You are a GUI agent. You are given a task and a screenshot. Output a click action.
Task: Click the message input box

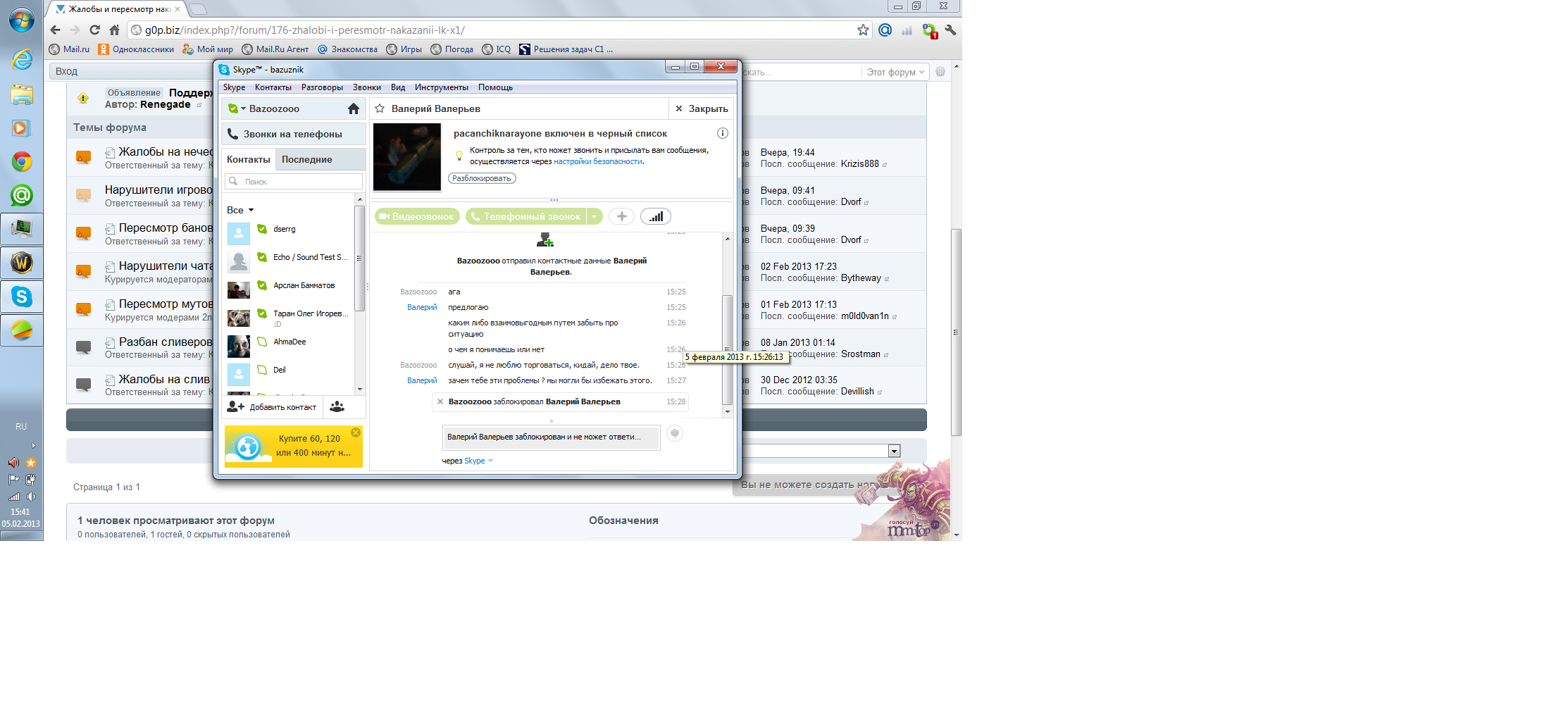552,437
